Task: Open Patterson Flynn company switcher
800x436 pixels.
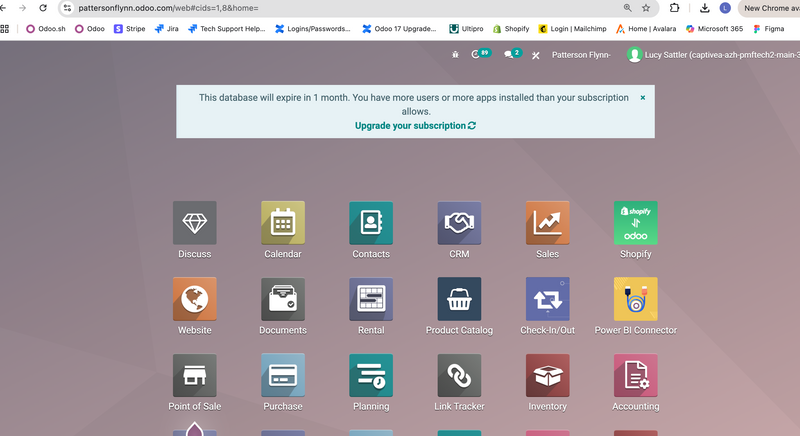Action: (581, 55)
